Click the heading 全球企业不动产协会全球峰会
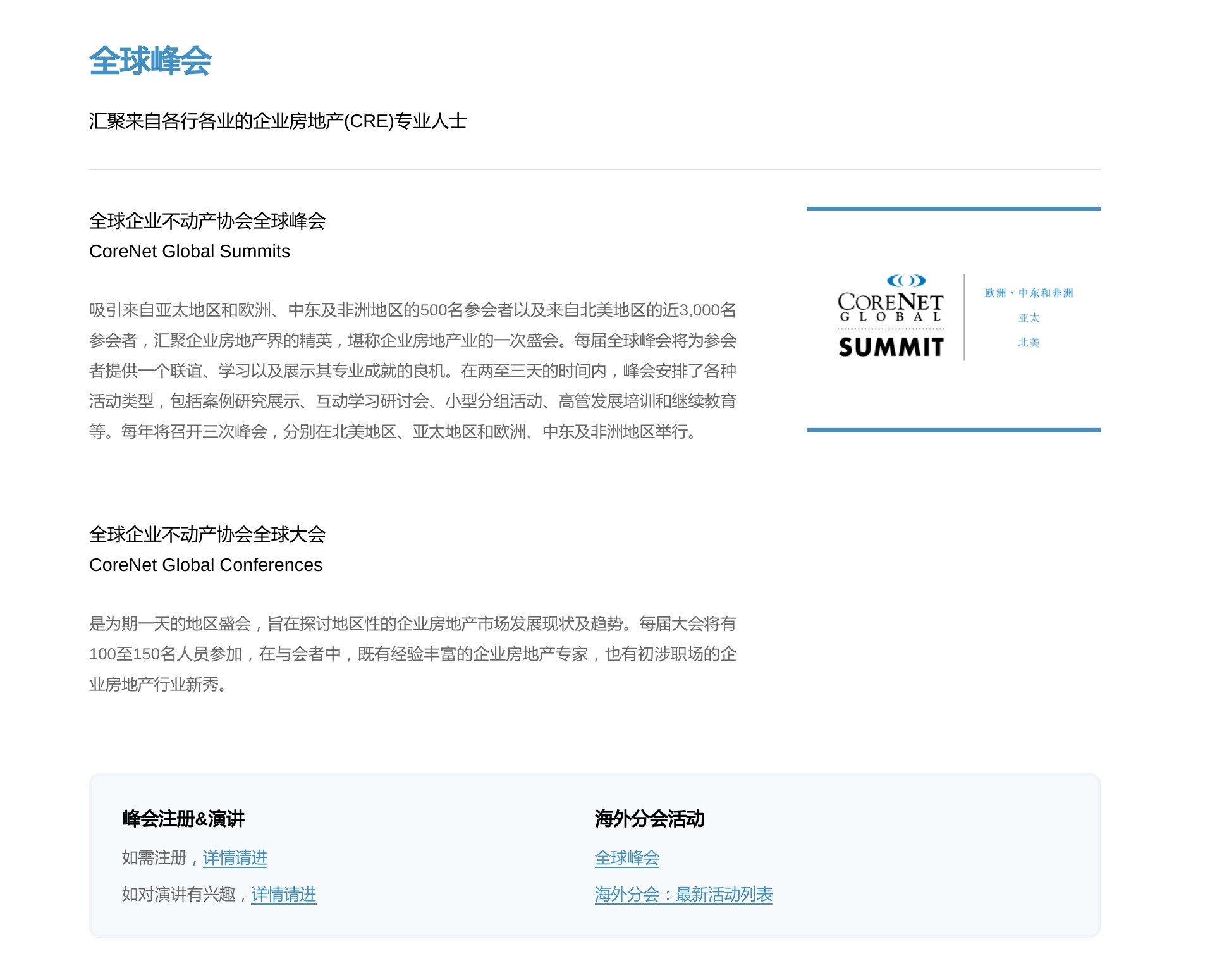1210x980 pixels. click(207, 221)
